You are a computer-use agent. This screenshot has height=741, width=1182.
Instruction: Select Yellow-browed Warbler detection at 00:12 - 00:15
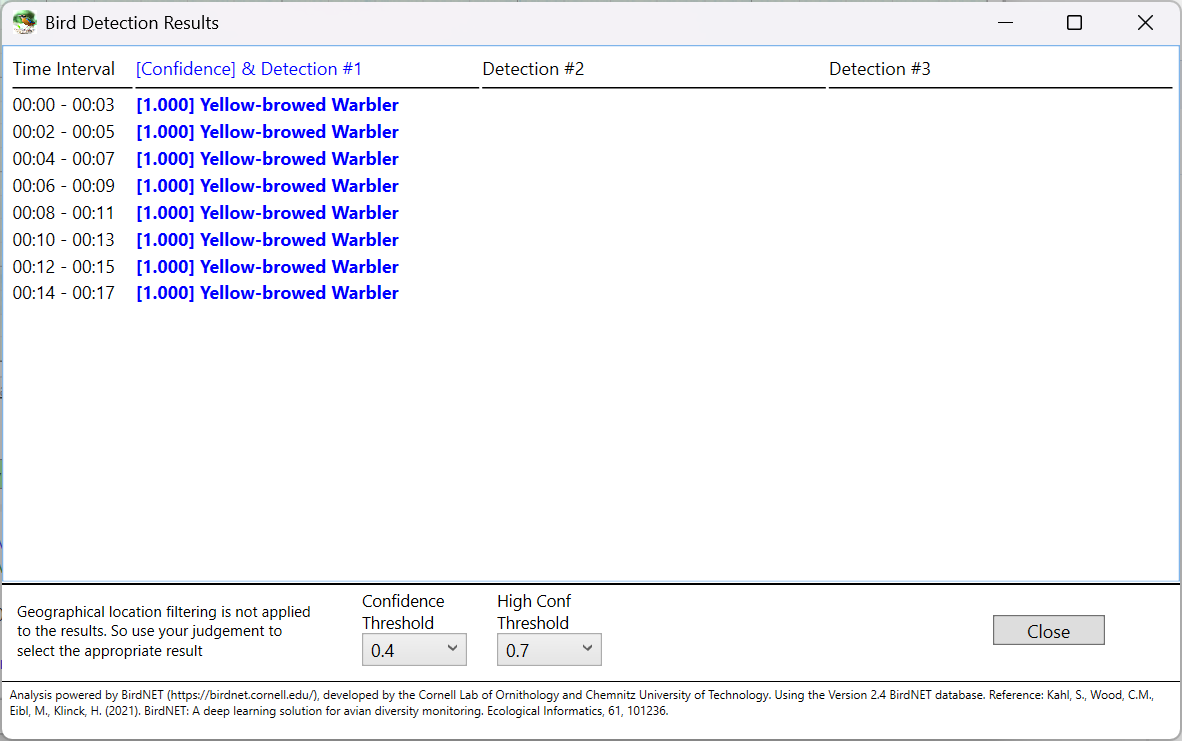coord(267,267)
